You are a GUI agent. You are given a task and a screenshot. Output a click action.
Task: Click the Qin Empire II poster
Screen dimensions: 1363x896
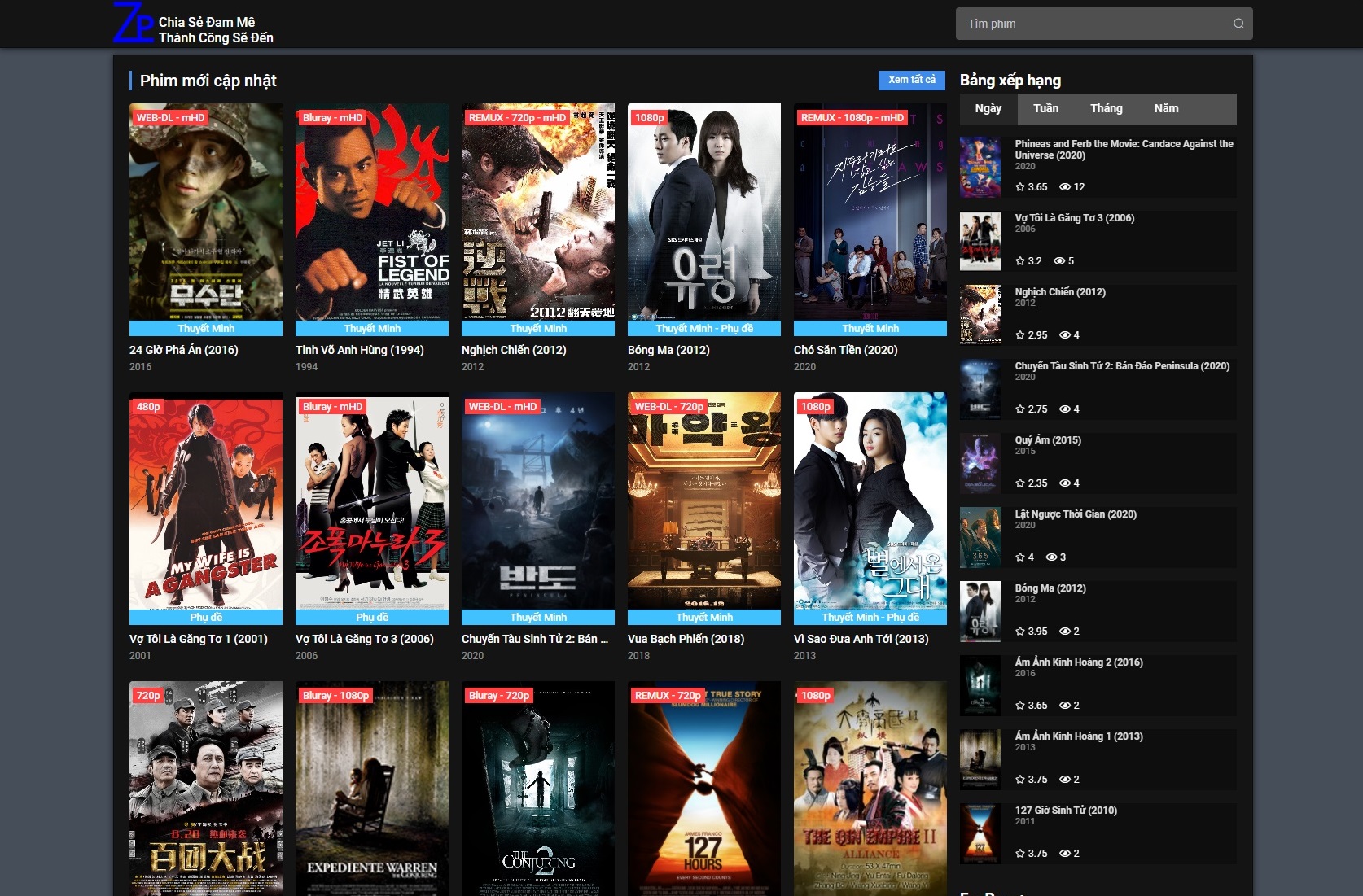point(870,789)
